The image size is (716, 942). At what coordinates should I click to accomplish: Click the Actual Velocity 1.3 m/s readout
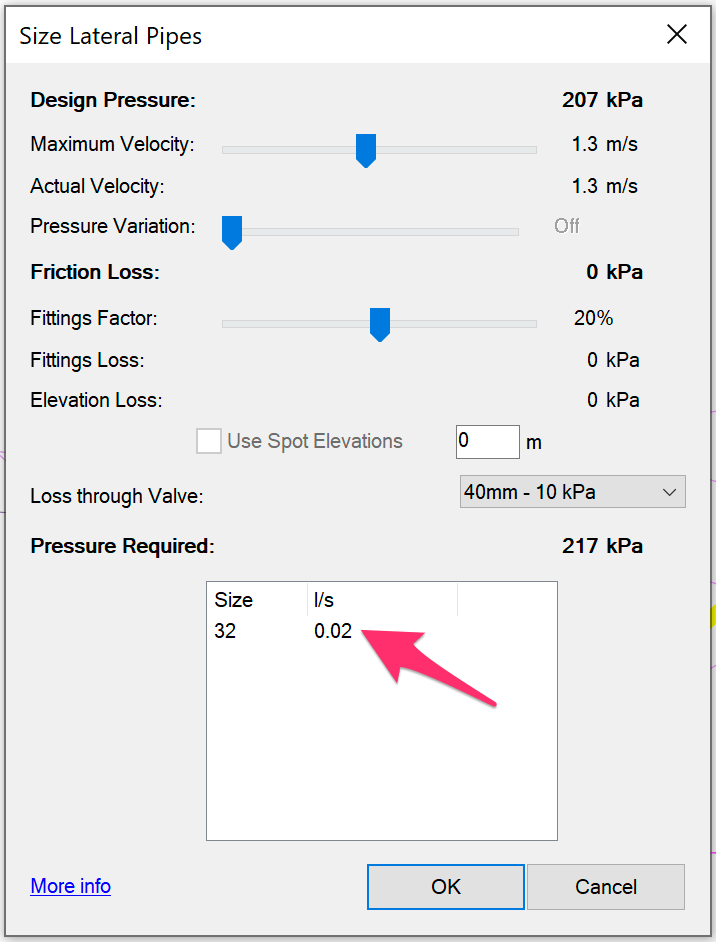coord(605,186)
